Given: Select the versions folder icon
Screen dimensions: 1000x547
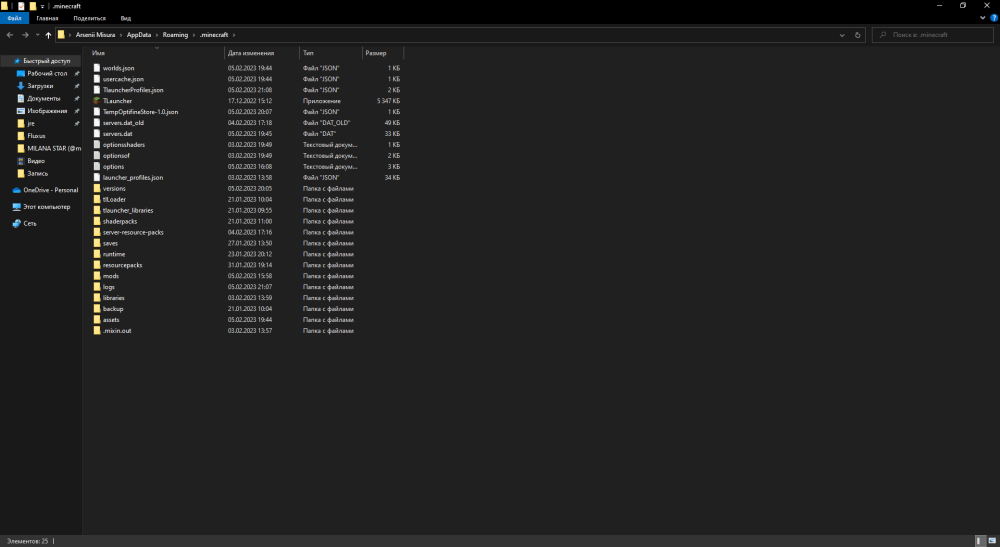Looking at the screenshot, I should tap(97, 189).
